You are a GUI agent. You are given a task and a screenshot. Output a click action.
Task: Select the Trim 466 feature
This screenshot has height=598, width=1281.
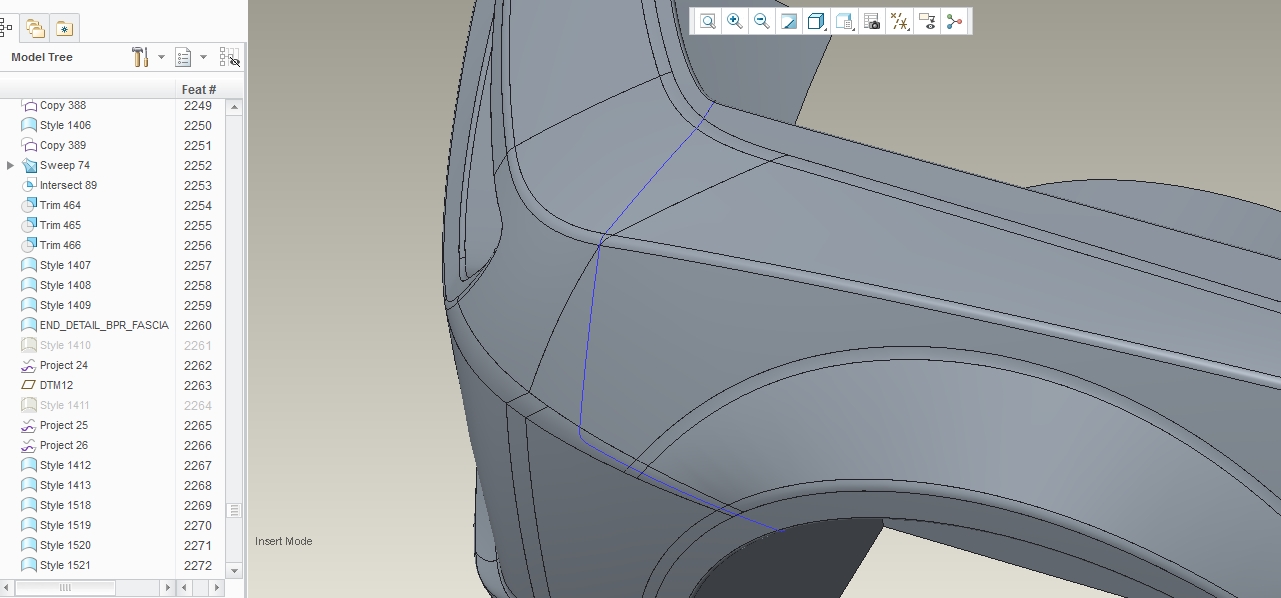coord(60,245)
